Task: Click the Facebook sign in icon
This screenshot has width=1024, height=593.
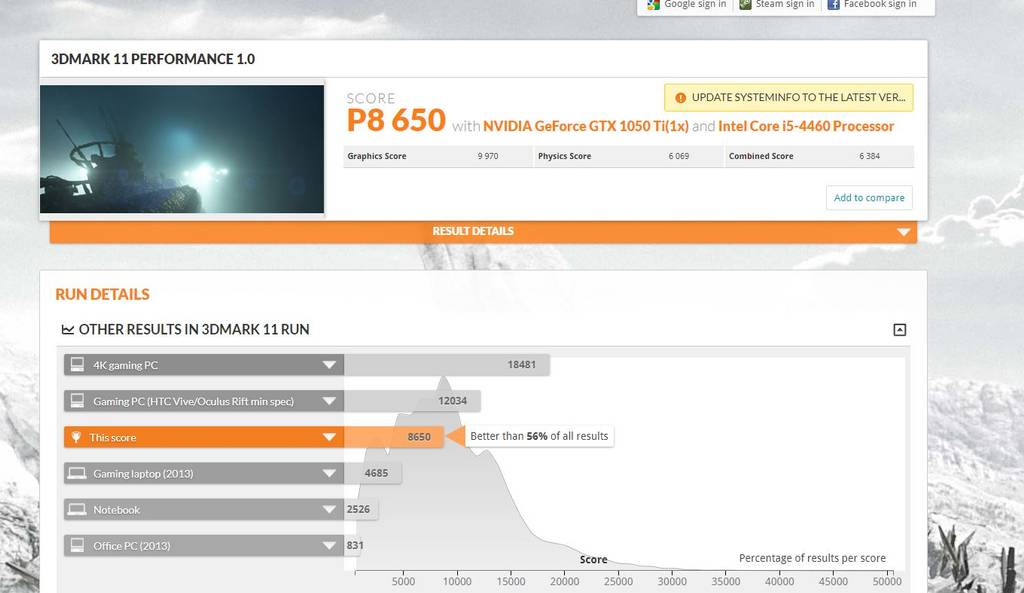Action: point(833,5)
